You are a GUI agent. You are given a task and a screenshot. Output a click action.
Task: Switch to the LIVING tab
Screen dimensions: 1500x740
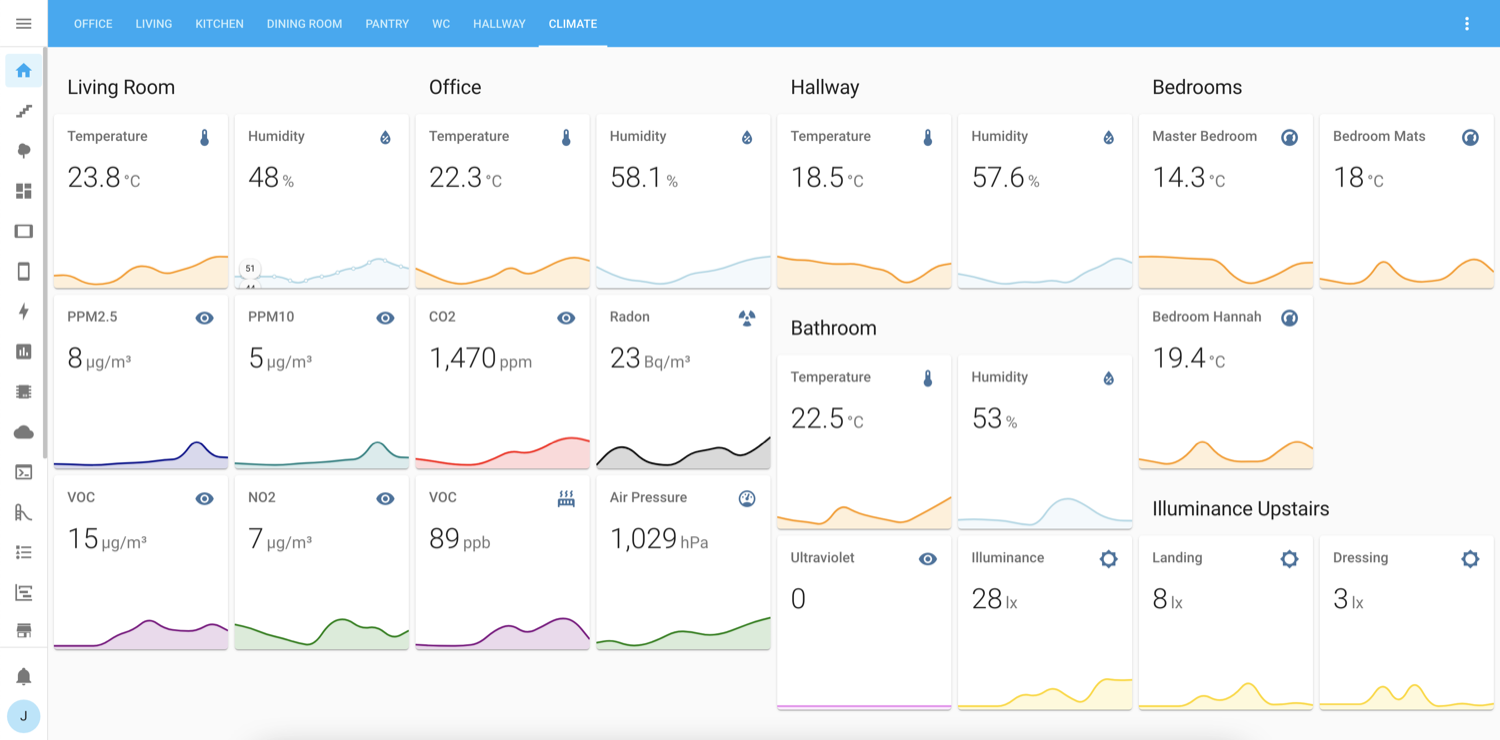[x=154, y=24]
